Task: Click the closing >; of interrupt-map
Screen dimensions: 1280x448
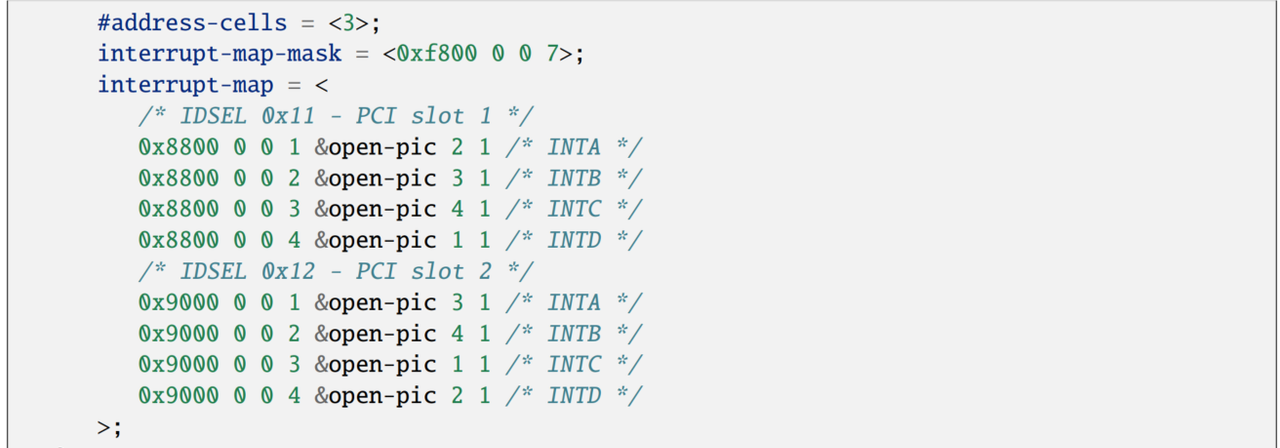Action: pos(109,427)
